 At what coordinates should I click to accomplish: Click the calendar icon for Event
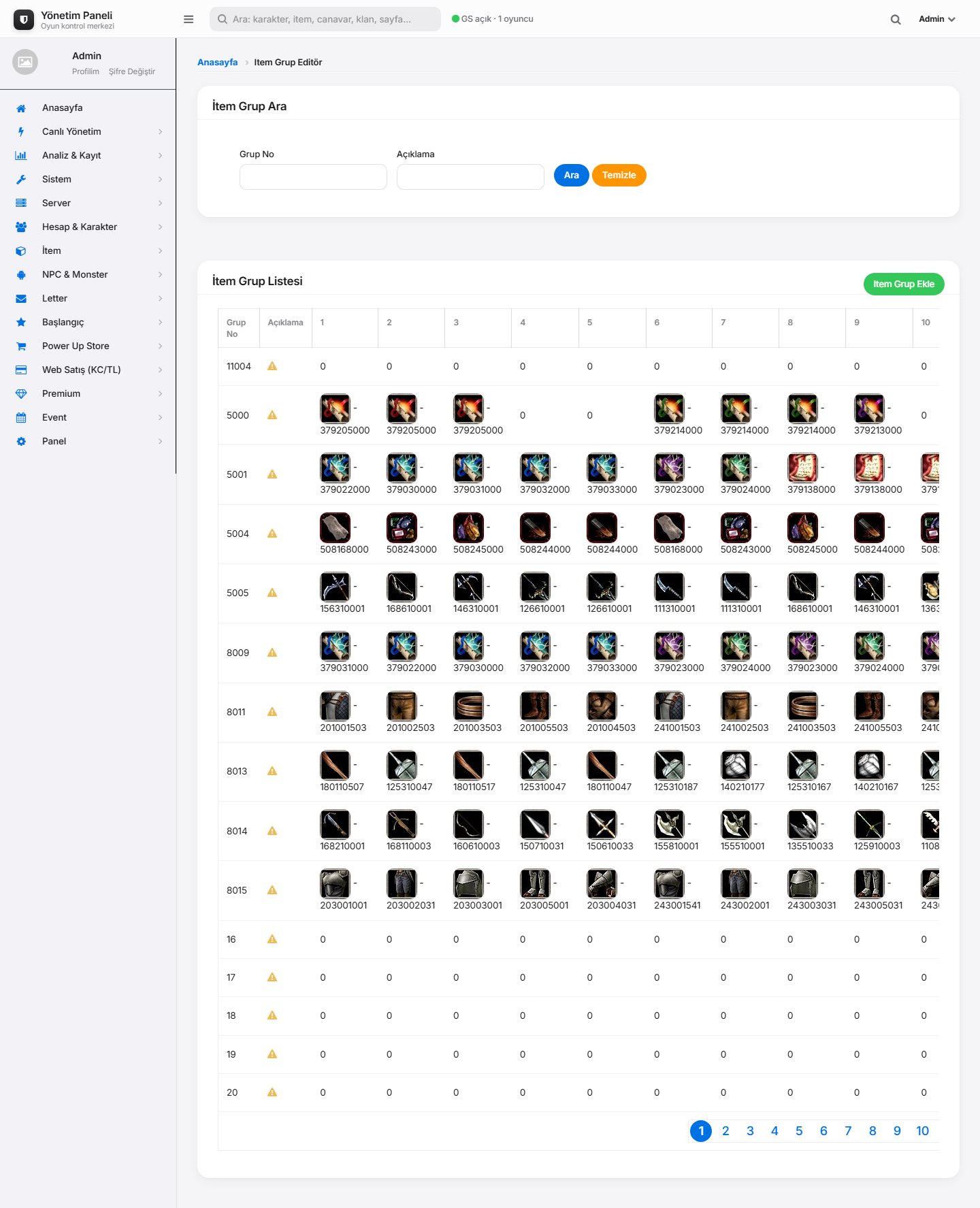(21, 418)
